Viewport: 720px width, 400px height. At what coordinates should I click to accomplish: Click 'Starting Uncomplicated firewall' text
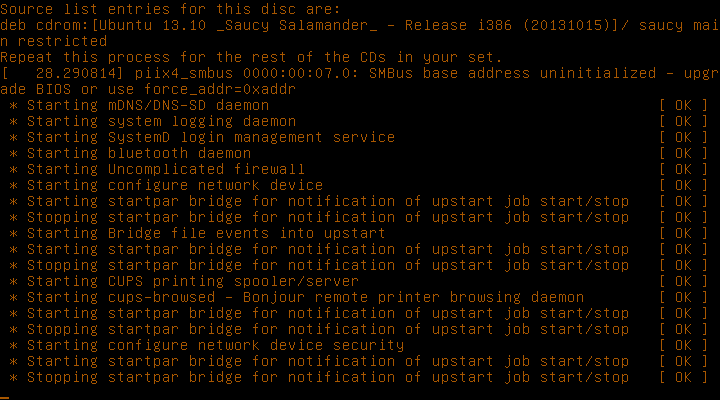tap(166, 169)
